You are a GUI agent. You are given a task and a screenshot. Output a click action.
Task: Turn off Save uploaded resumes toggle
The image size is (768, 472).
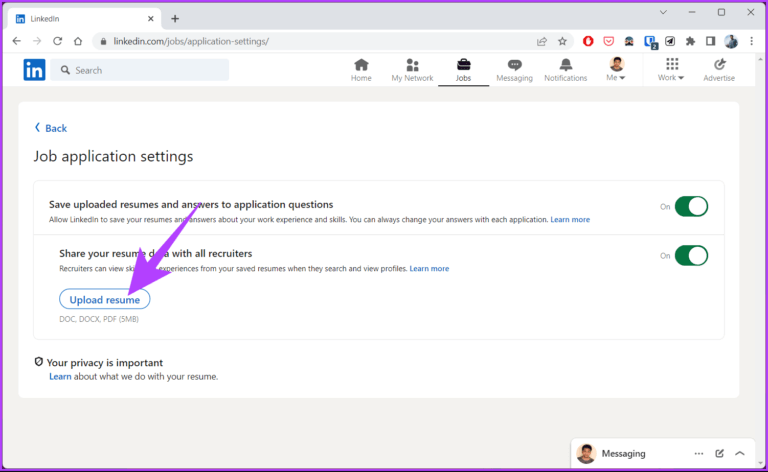click(x=691, y=207)
